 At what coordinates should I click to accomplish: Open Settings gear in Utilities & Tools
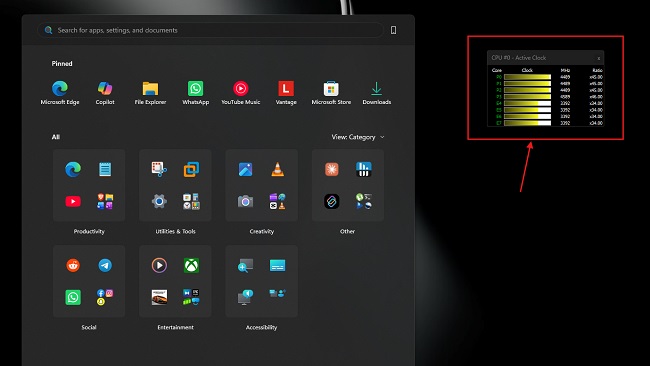[159, 201]
